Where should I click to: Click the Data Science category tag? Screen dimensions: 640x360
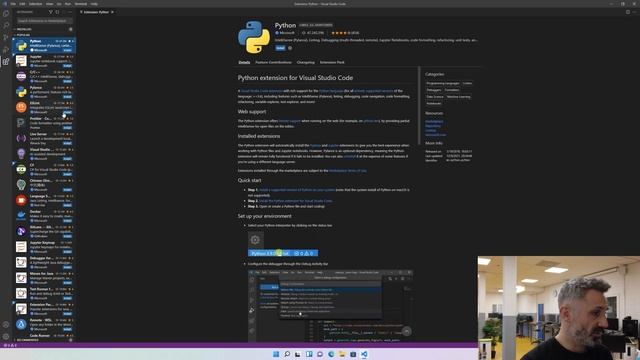tap(435, 97)
